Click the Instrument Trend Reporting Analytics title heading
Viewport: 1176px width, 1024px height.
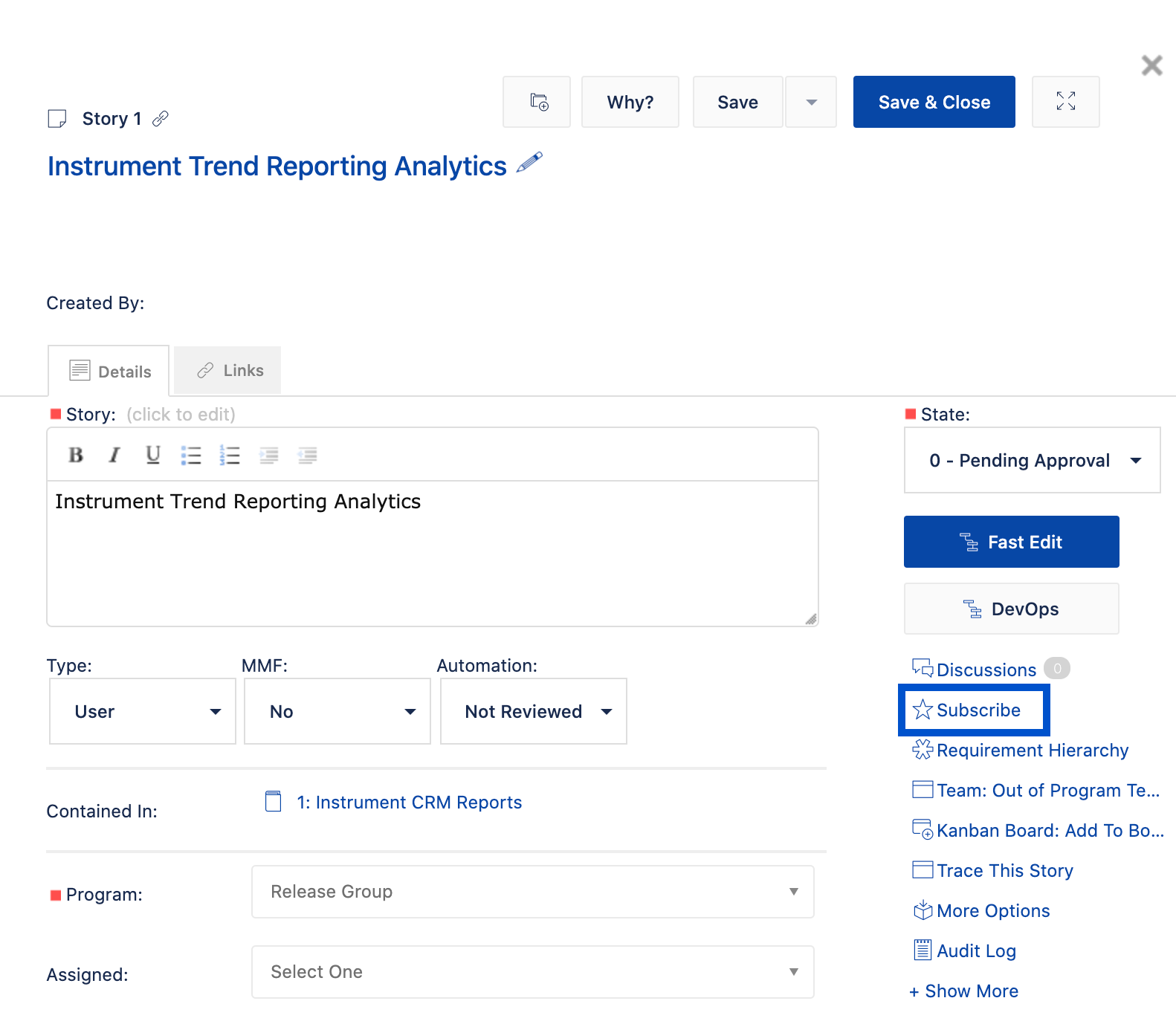(277, 166)
